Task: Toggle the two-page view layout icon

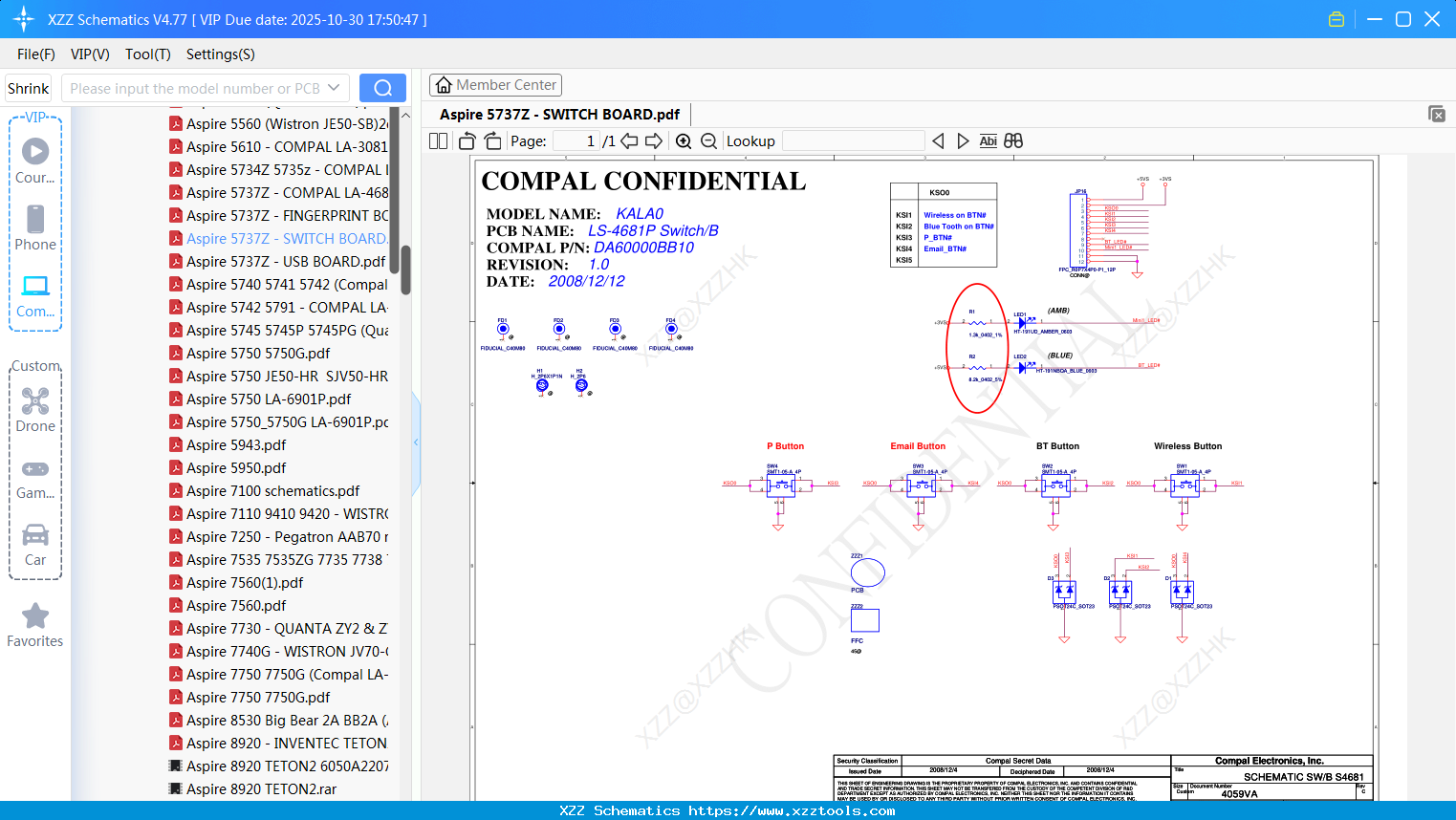Action: 438,140
